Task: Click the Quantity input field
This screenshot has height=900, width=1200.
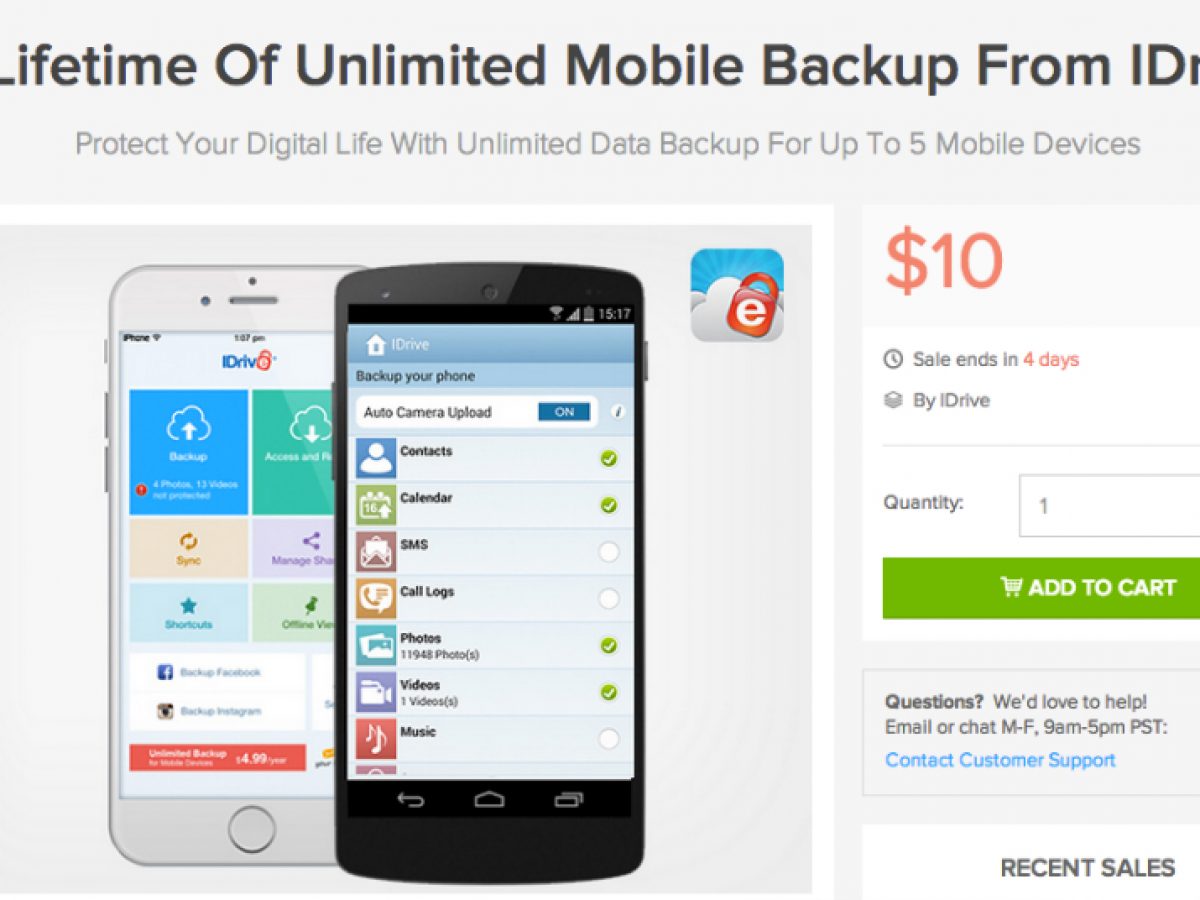Action: (1109, 506)
